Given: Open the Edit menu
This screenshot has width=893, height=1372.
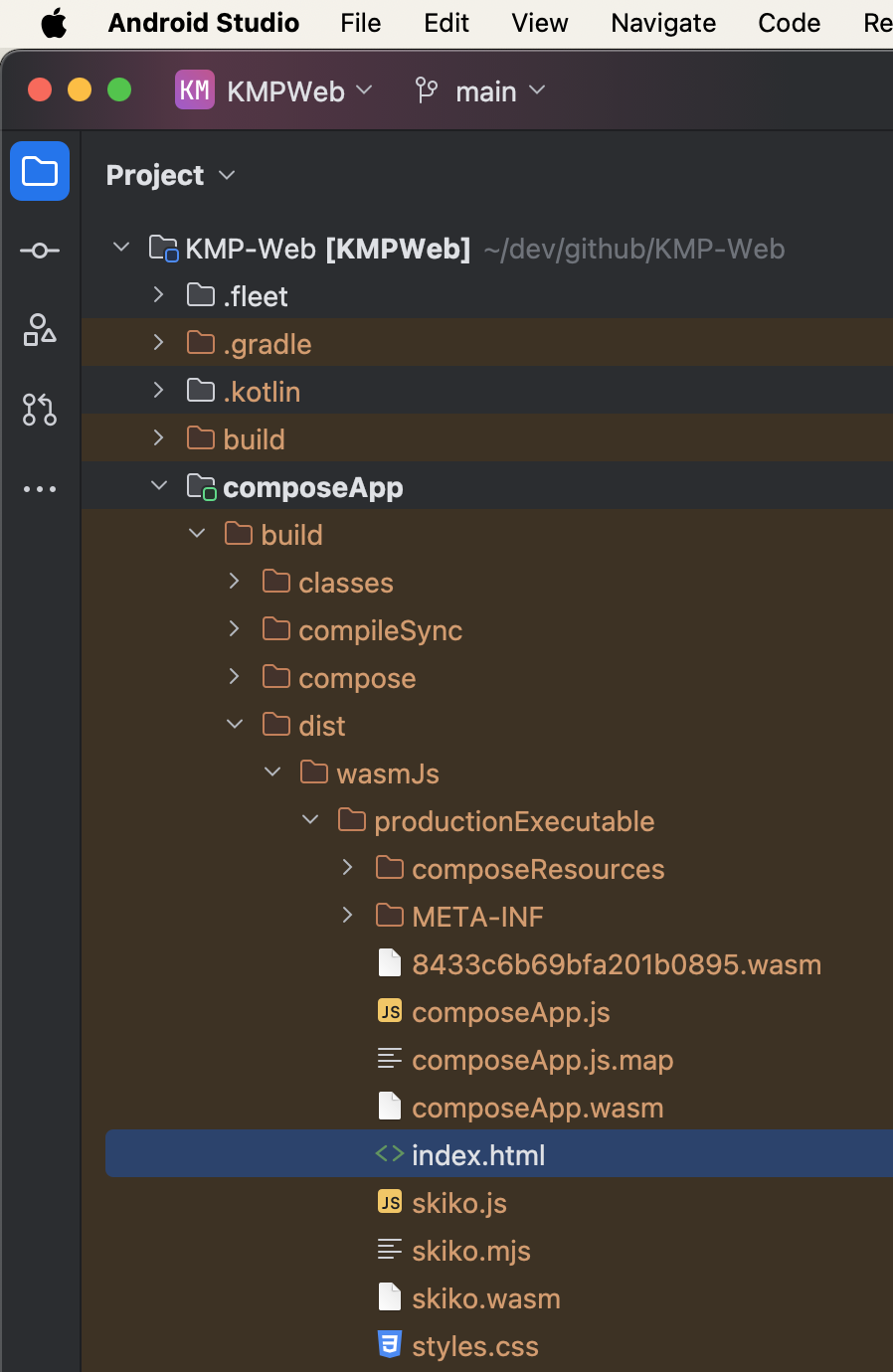Looking at the screenshot, I should click(446, 23).
